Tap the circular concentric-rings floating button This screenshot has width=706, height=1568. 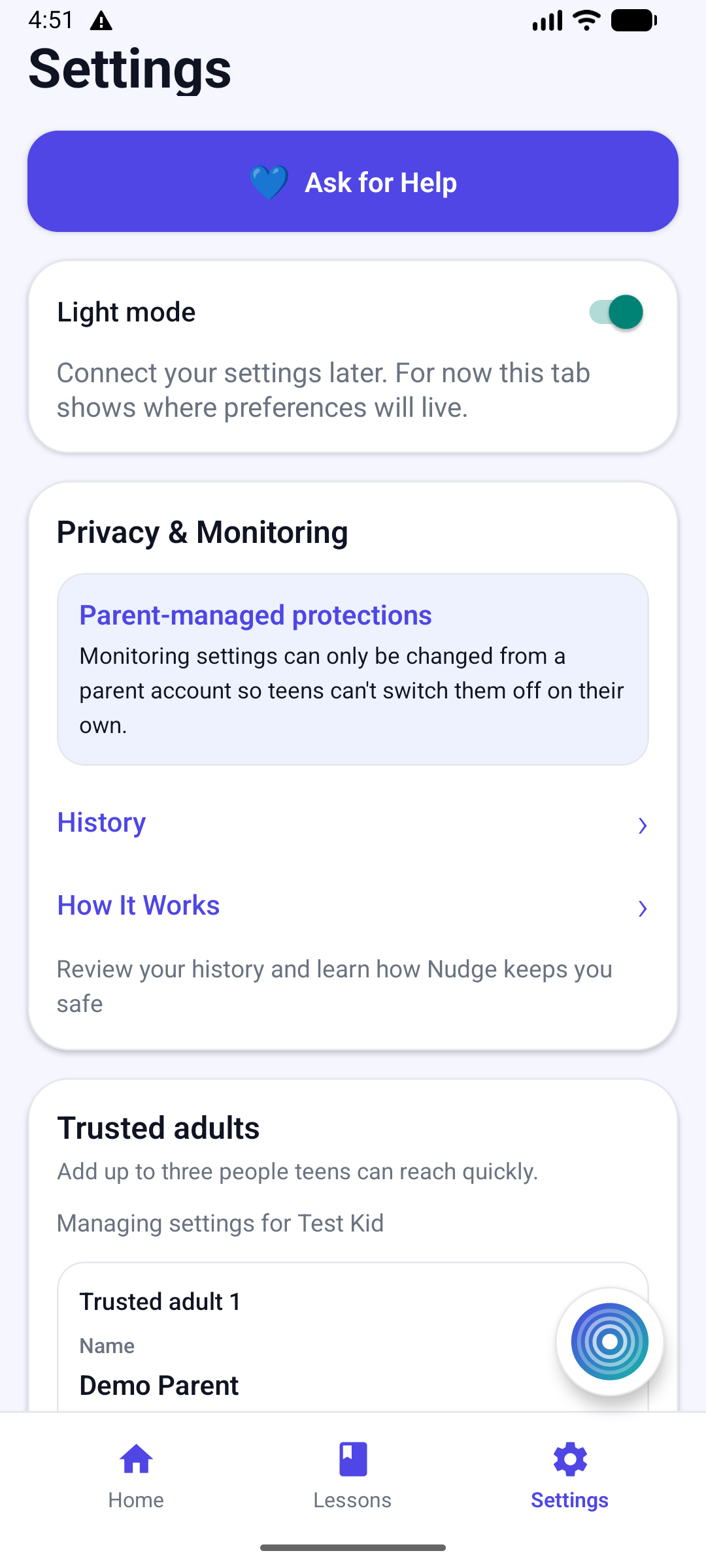click(609, 1341)
